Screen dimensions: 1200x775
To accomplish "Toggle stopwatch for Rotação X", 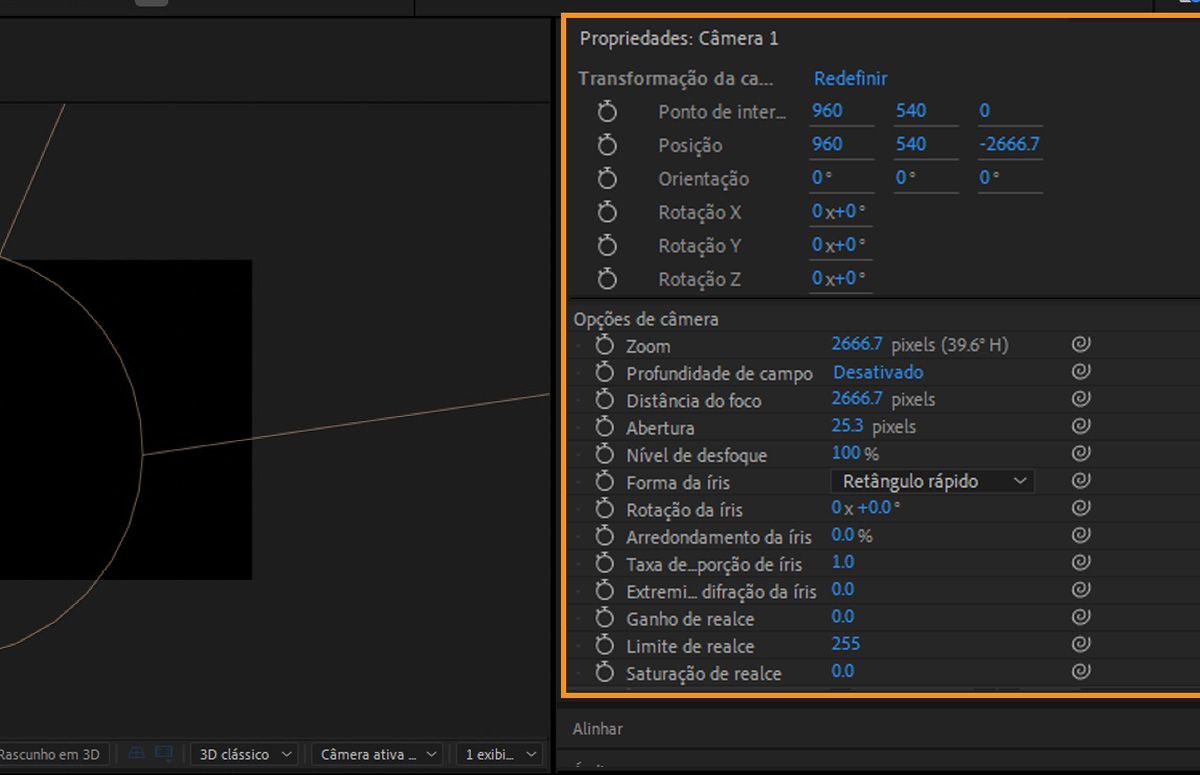I will click(x=607, y=212).
